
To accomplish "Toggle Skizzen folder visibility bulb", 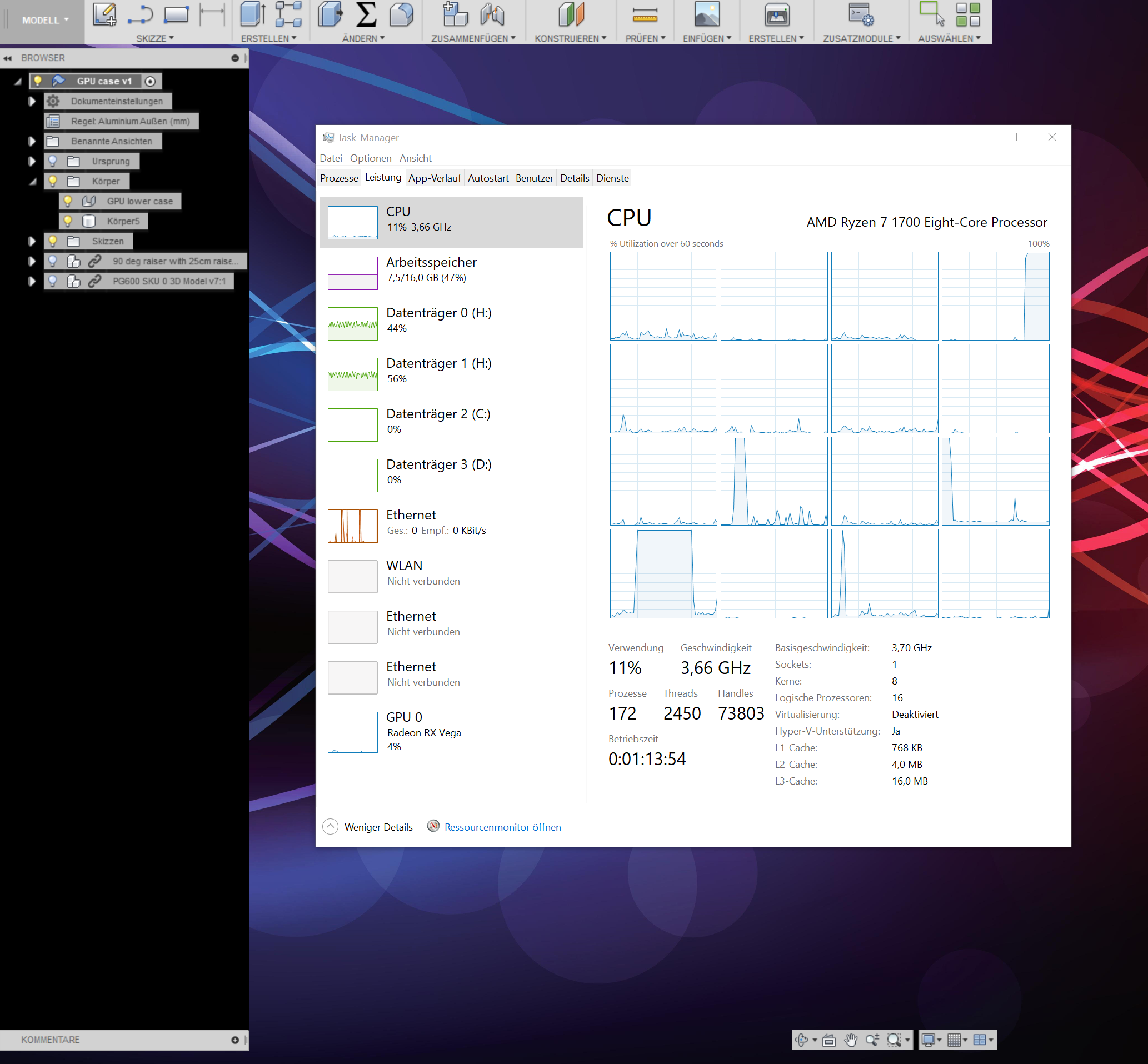I will (52, 241).
